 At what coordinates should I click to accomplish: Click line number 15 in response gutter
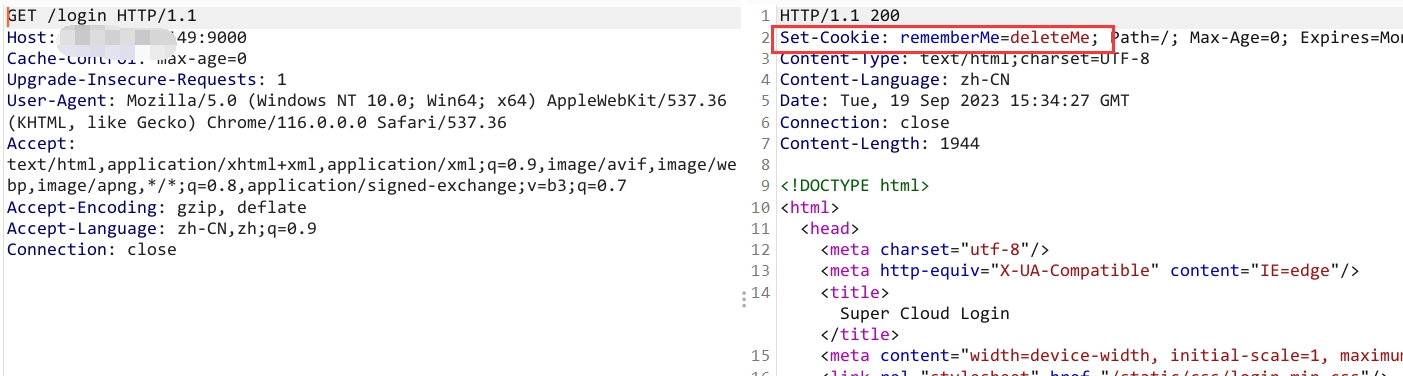click(x=761, y=356)
